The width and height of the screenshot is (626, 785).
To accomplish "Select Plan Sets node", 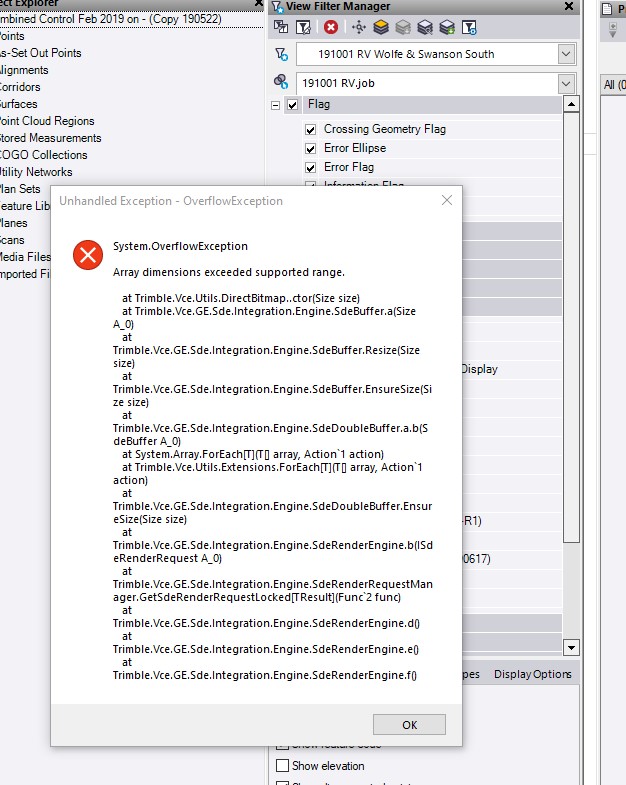I will point(20,189).
